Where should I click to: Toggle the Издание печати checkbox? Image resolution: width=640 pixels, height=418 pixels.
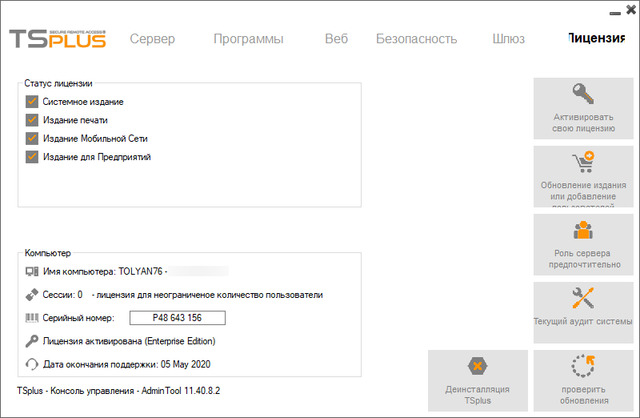point(30,120)
